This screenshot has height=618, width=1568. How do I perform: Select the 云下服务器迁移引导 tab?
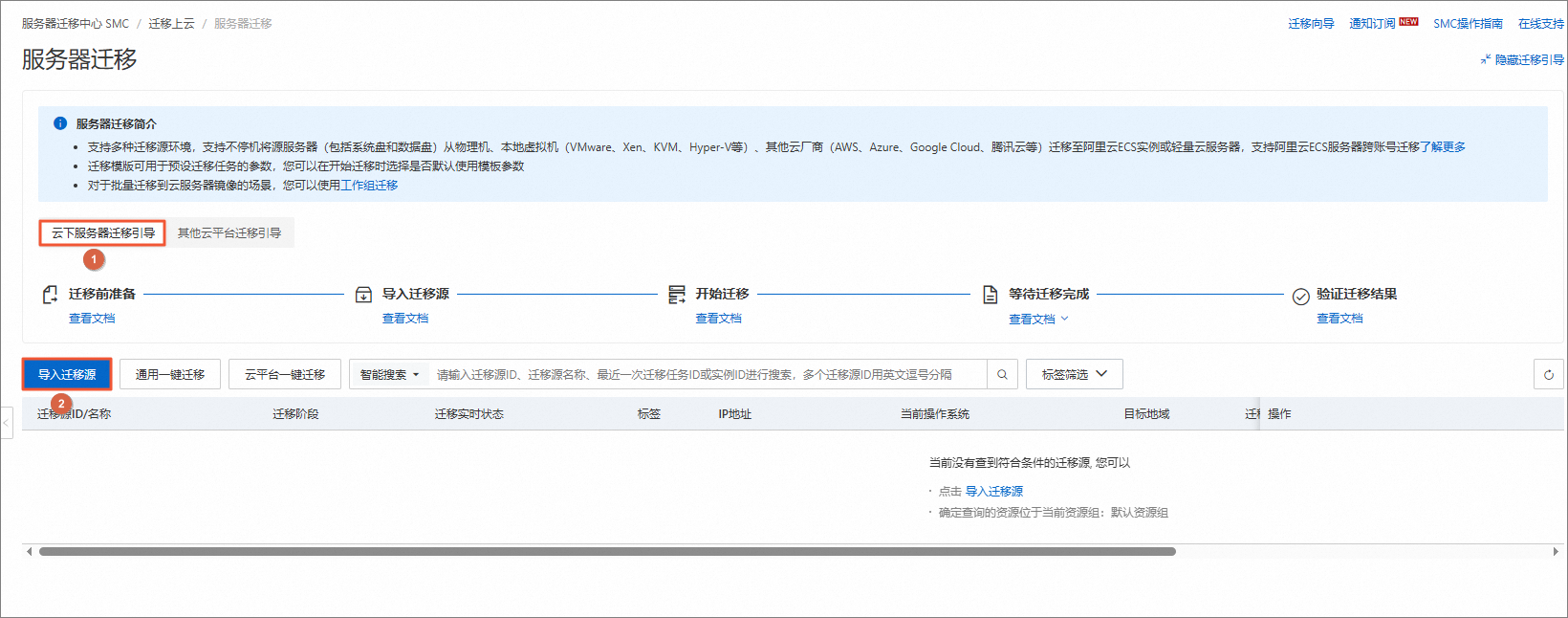102,233
